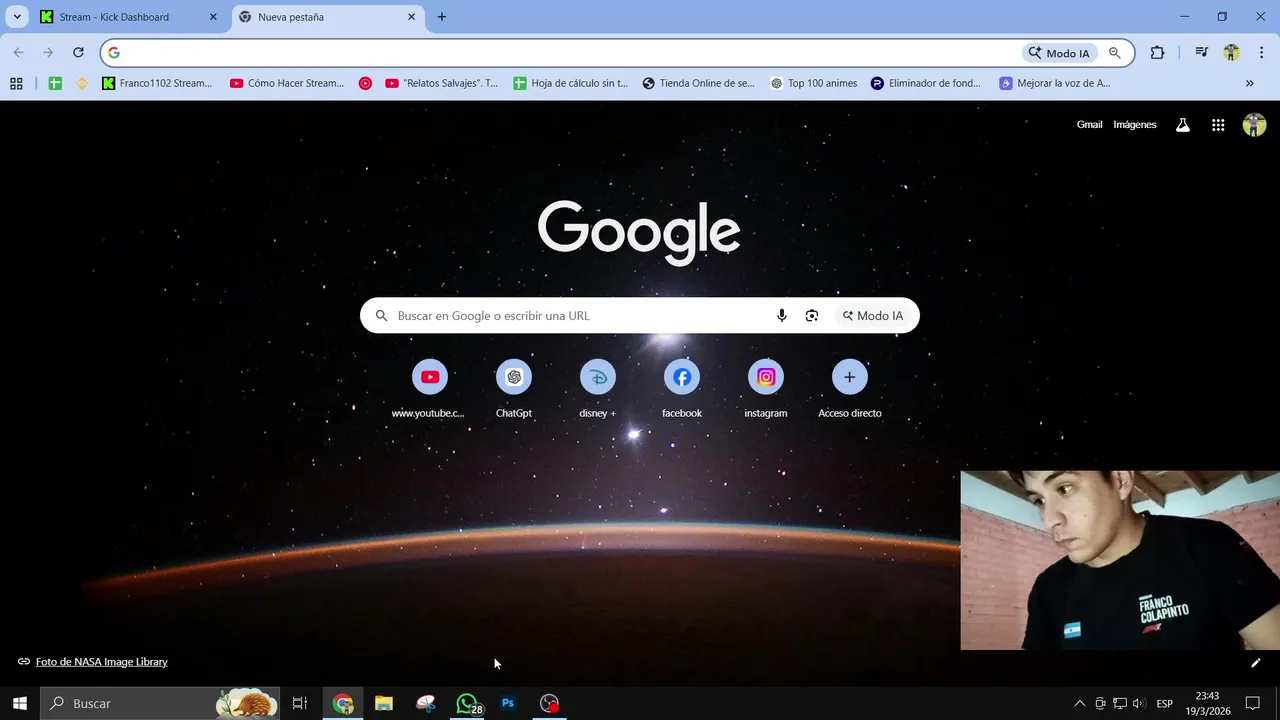Viewport: 1280px width, 720px height.
Task: Click the magnifier icon in the address bar
Action: click(1115, 53)
